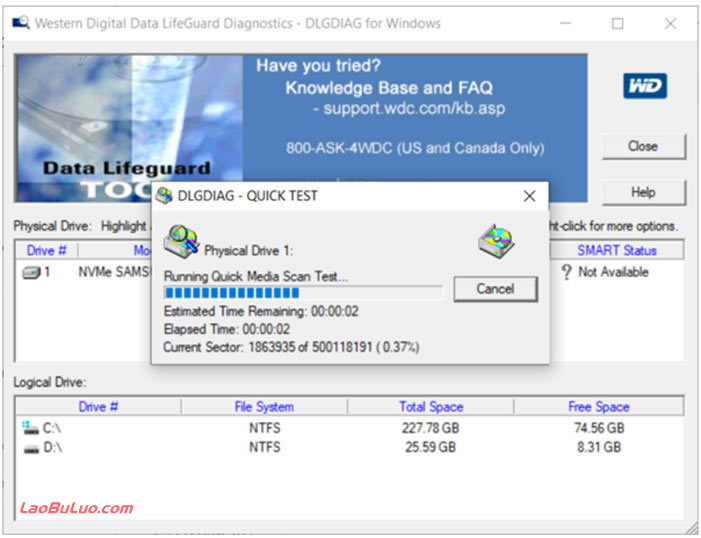Click '800-ASK-4WDC (US and Canada Only)' text
The image size is (701, 538).
[x=415, y=148]
